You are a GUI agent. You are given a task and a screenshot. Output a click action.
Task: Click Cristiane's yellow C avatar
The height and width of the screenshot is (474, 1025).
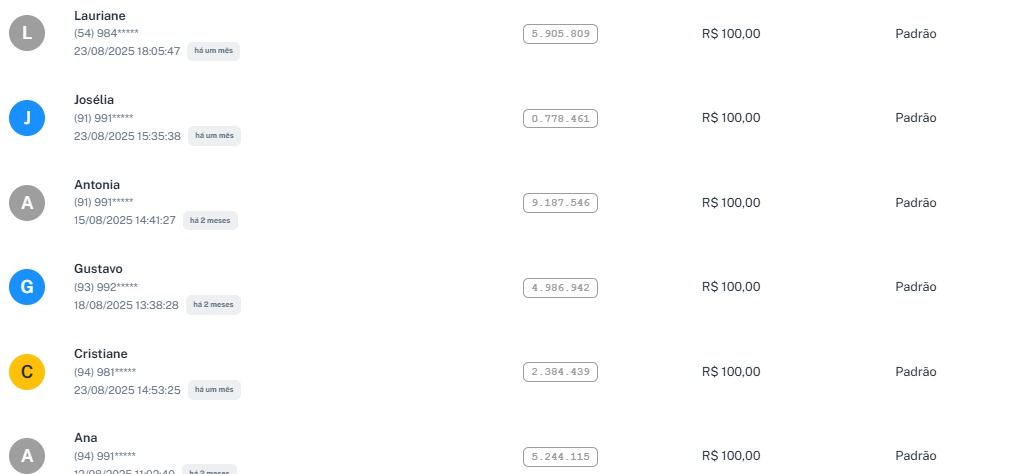coord(27,373)
